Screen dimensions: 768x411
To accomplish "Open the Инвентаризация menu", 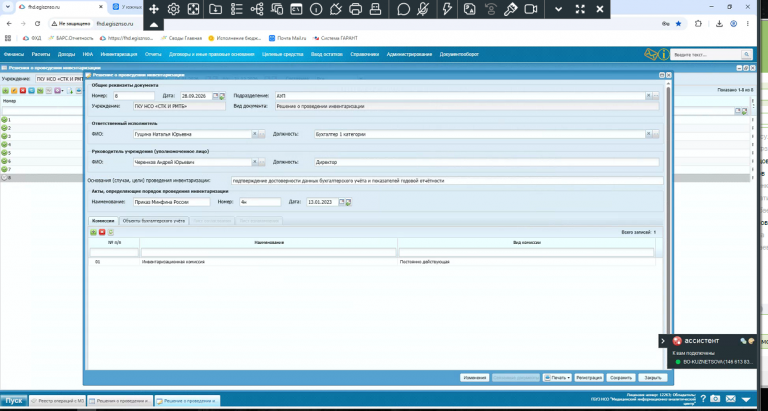I will [119, 54].
